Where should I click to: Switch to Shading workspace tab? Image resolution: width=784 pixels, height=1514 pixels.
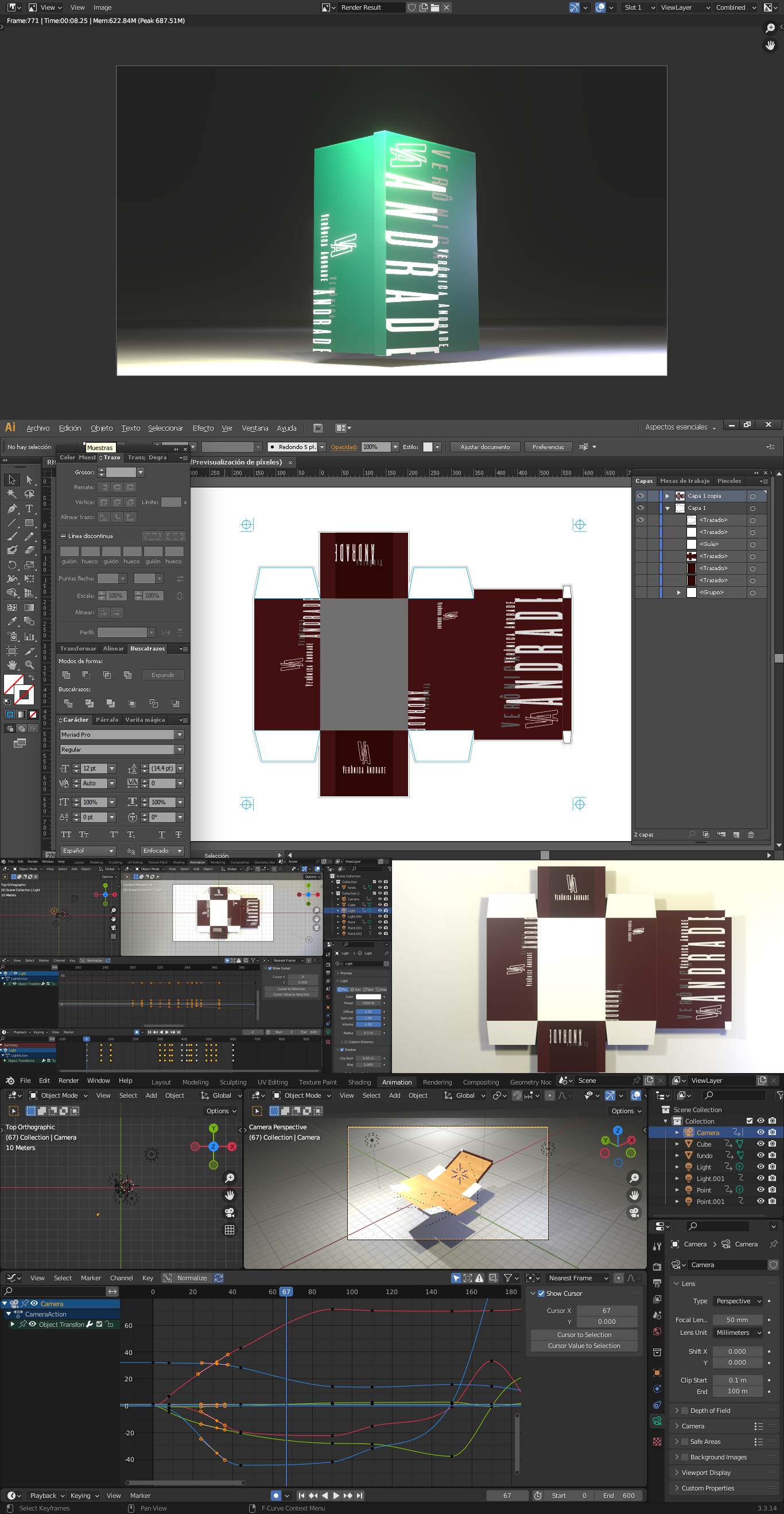[359, 1082]
